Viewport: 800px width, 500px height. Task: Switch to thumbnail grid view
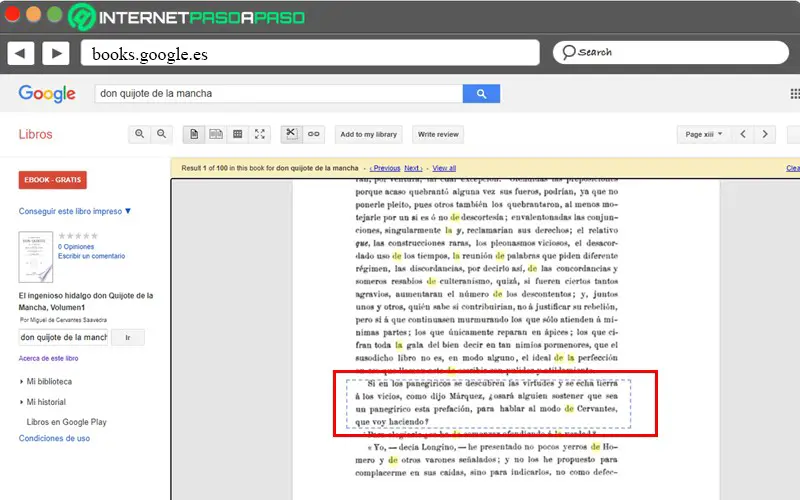tap(238, 134)
